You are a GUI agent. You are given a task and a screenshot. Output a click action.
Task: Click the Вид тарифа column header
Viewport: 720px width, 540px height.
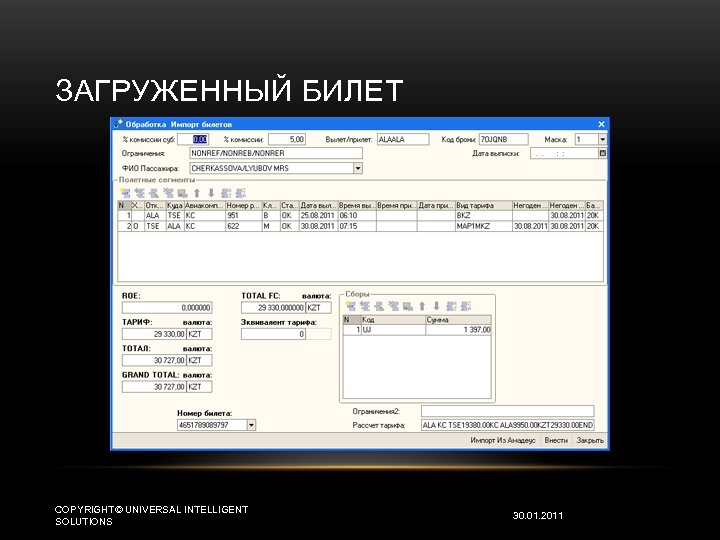[484, 205]
